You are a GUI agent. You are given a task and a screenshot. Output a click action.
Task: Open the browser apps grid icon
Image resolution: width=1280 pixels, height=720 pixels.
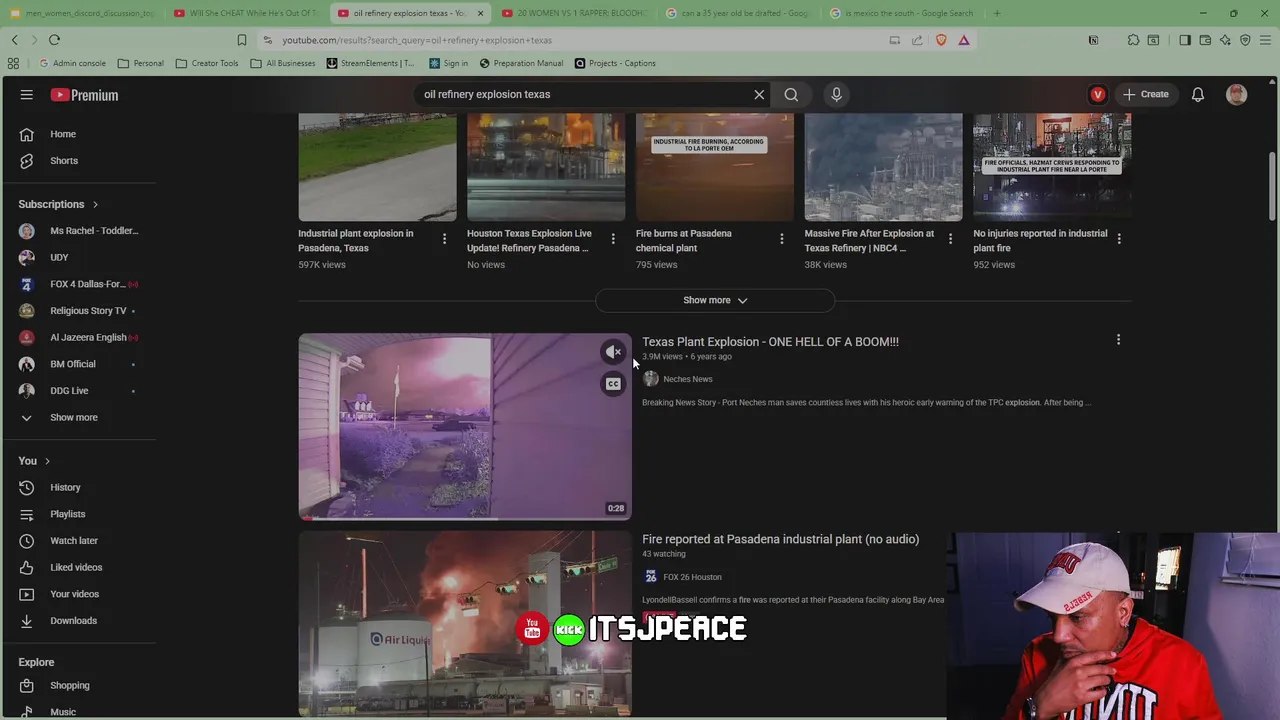click(x=13, y=63)
